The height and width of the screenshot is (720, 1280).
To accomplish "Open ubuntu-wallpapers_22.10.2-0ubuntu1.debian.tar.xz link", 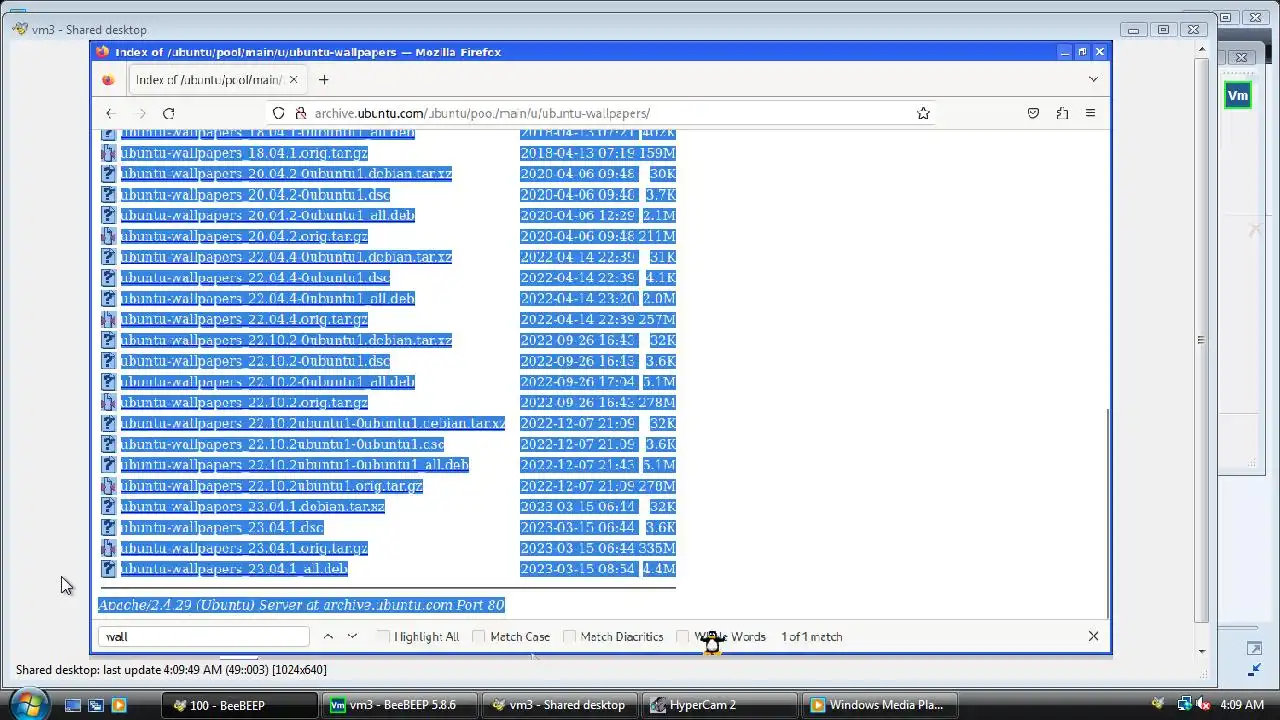I will coord(286,340).
